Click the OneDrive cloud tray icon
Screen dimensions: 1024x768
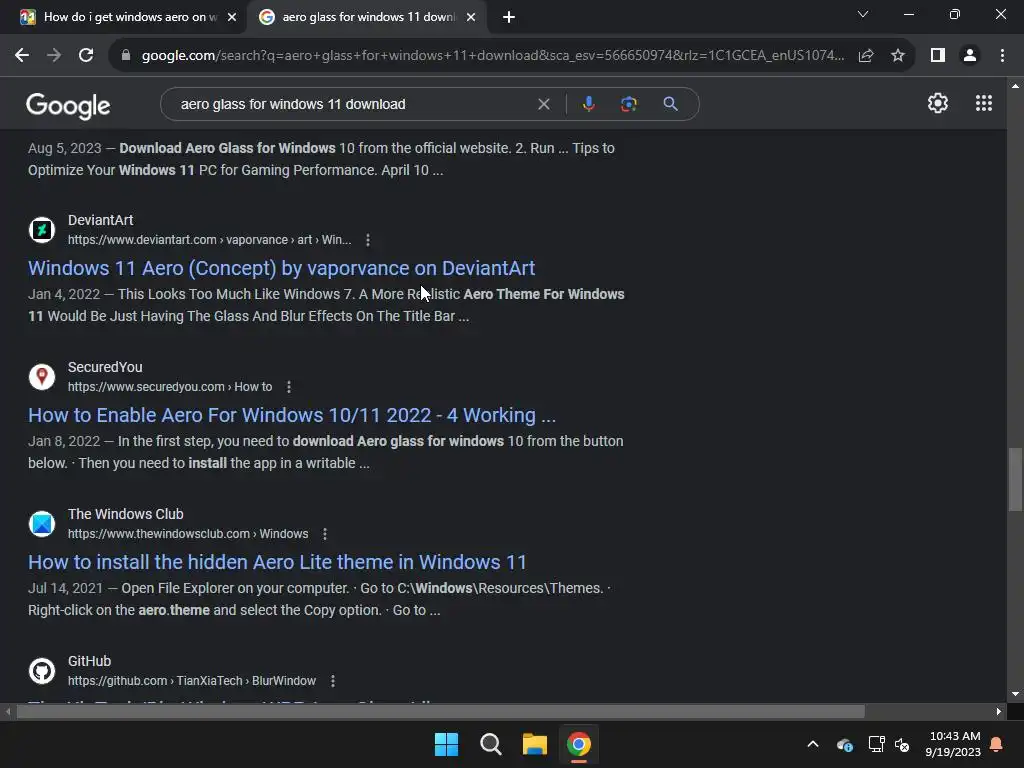point(844,744)
